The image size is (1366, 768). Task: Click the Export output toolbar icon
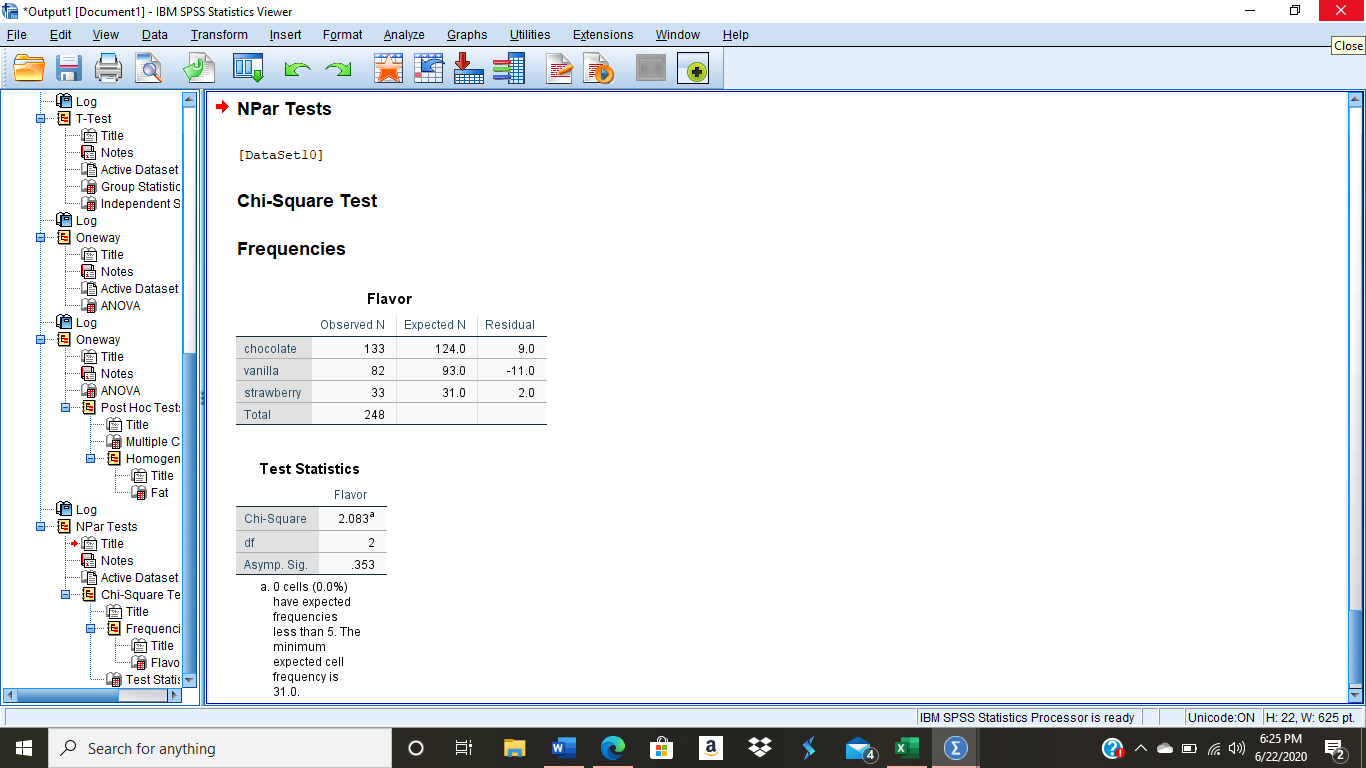tap(199, 68)
